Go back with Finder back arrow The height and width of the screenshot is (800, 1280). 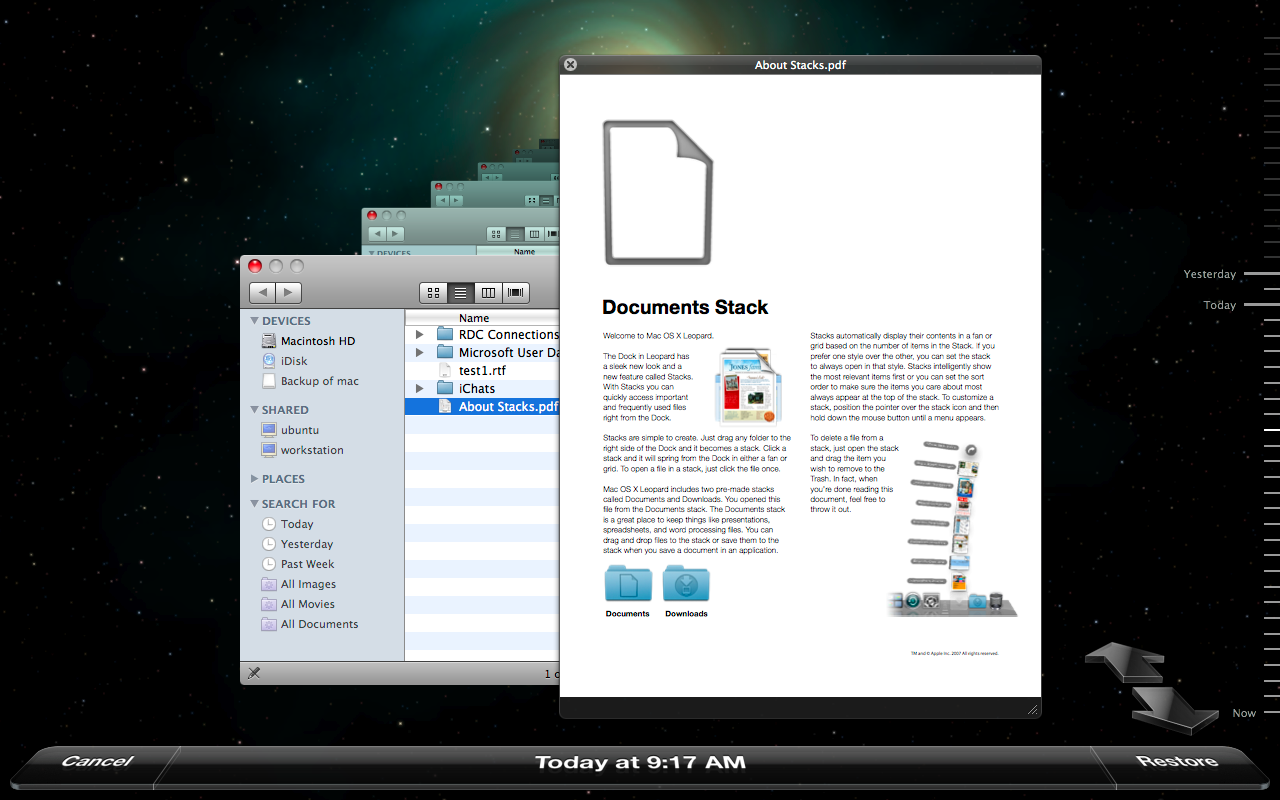262,293
